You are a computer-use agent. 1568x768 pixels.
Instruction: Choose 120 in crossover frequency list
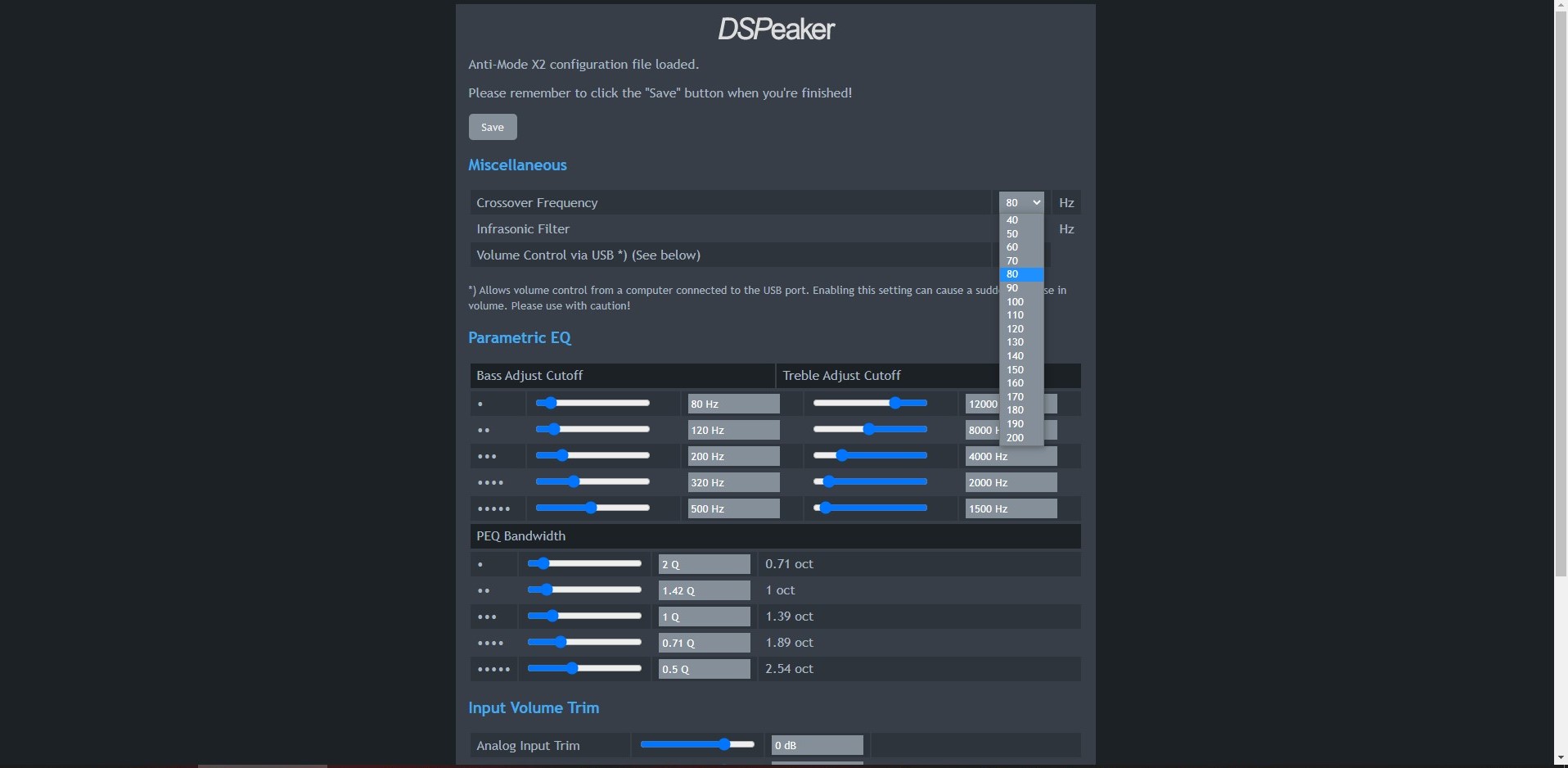pyautogui.click(x=1021, y=329)
